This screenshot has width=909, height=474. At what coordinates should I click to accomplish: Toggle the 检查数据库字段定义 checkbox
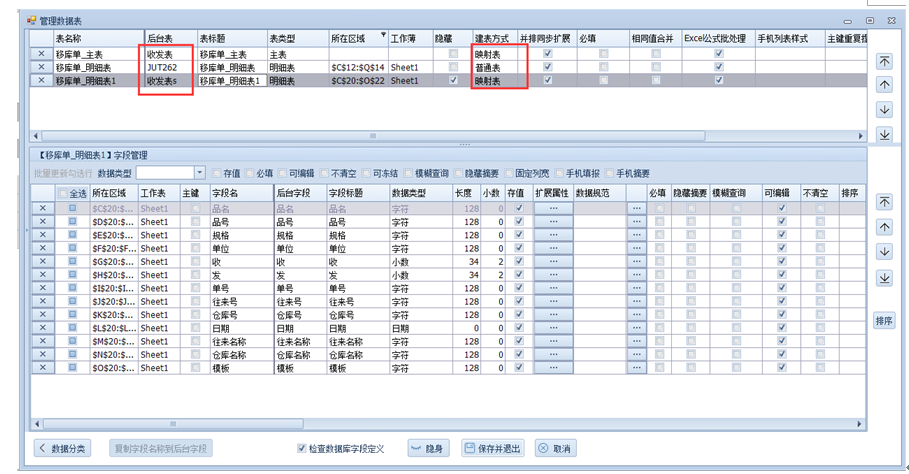[x=303, y=449]
